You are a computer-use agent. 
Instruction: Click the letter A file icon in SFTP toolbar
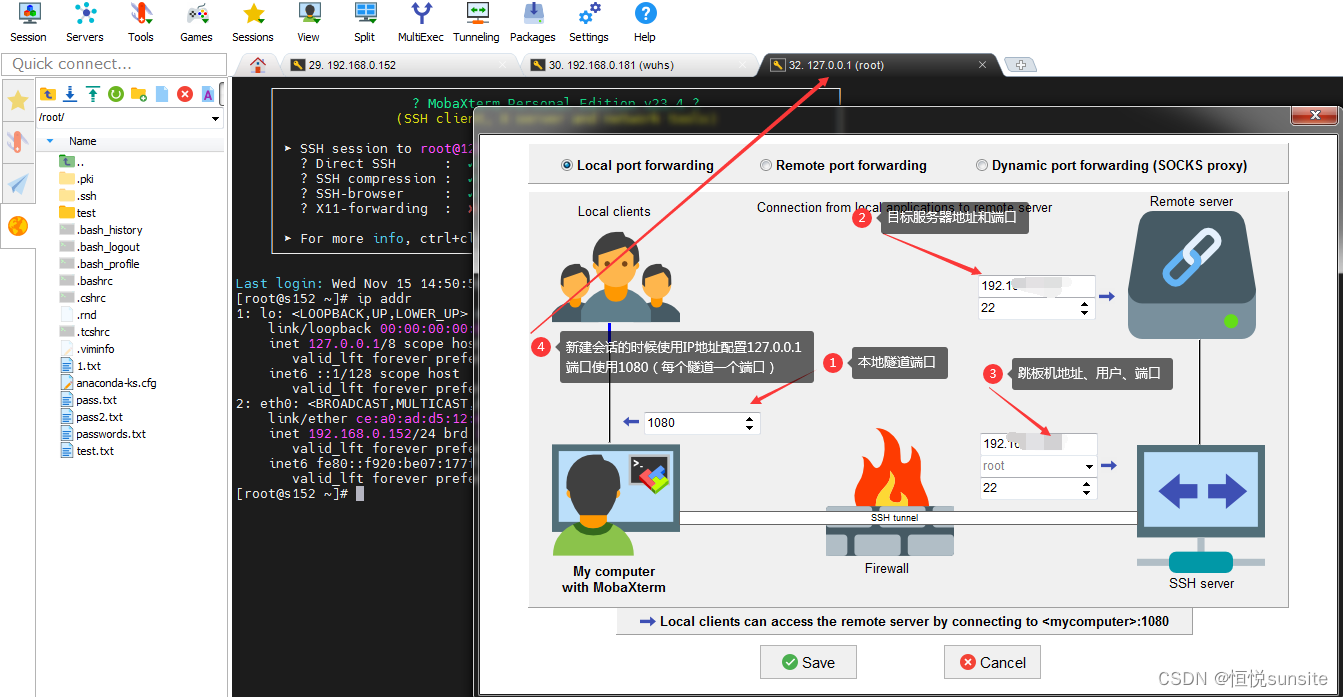[208, 94]
